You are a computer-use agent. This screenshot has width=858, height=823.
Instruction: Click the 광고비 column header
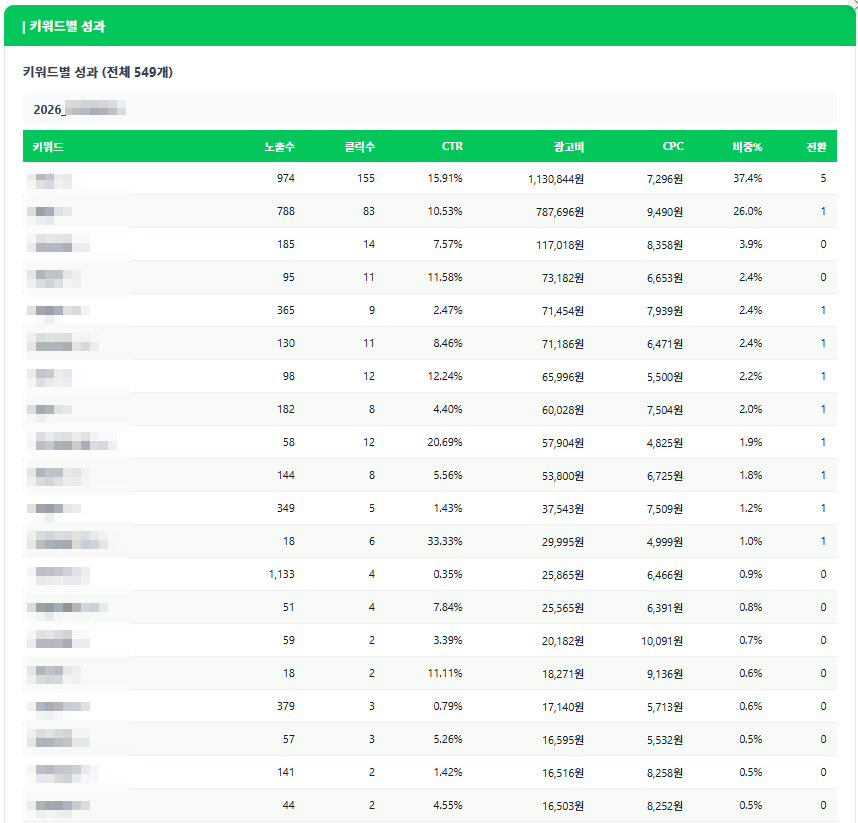click(569, 147)
